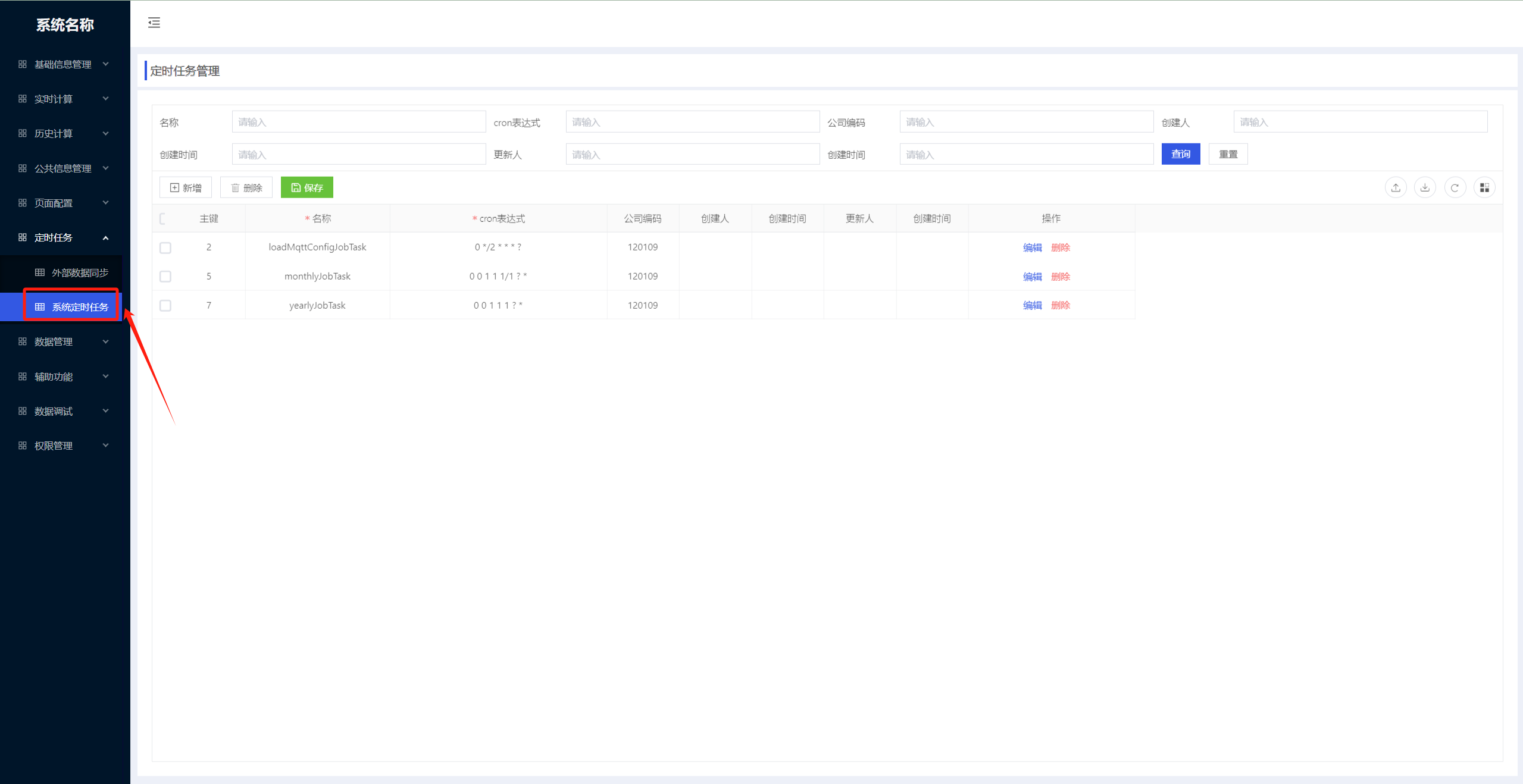Expand 数据管理 using its chevron
Viewport: 1523px width, 784px height.
point(106,341)
